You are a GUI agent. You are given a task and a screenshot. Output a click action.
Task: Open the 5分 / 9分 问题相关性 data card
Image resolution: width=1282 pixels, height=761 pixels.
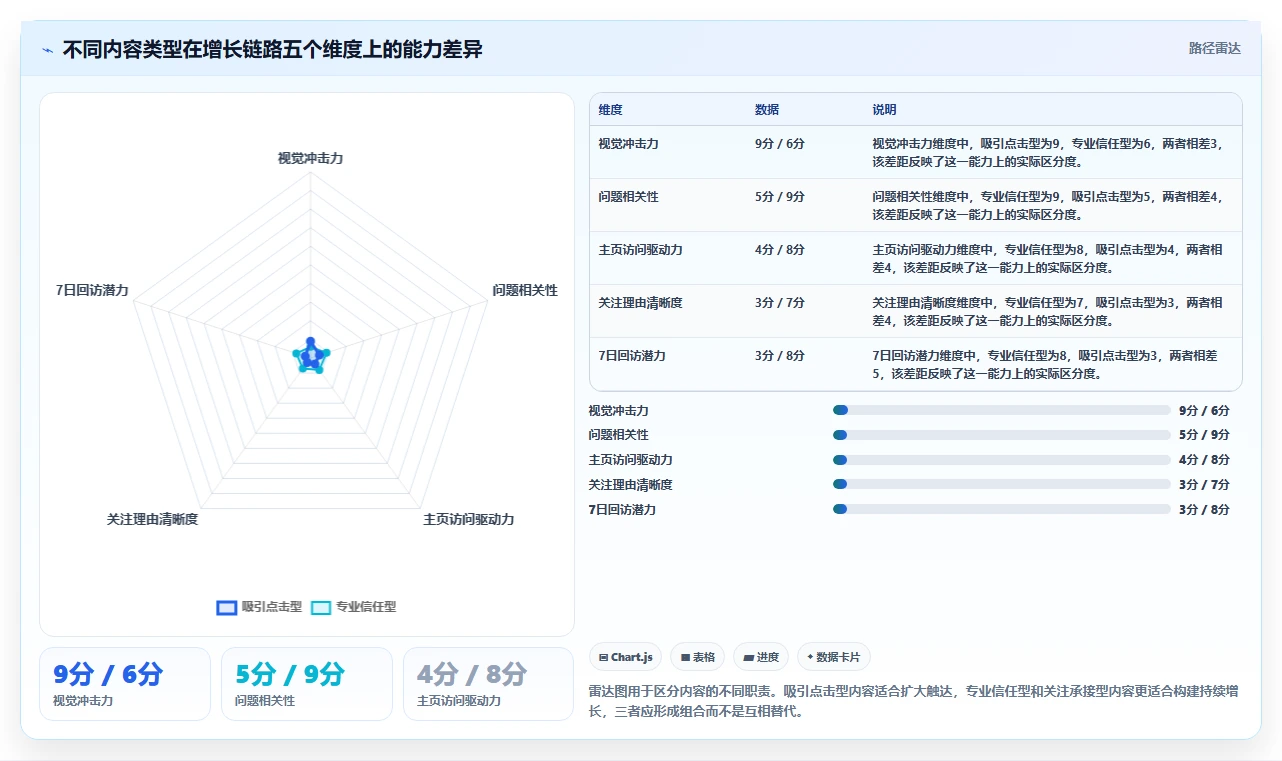click(307, 684)
